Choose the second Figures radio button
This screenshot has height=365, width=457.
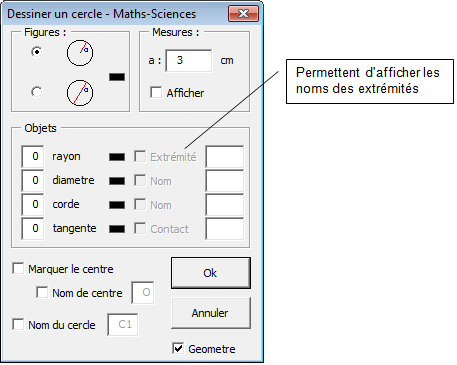pos(37,92)
